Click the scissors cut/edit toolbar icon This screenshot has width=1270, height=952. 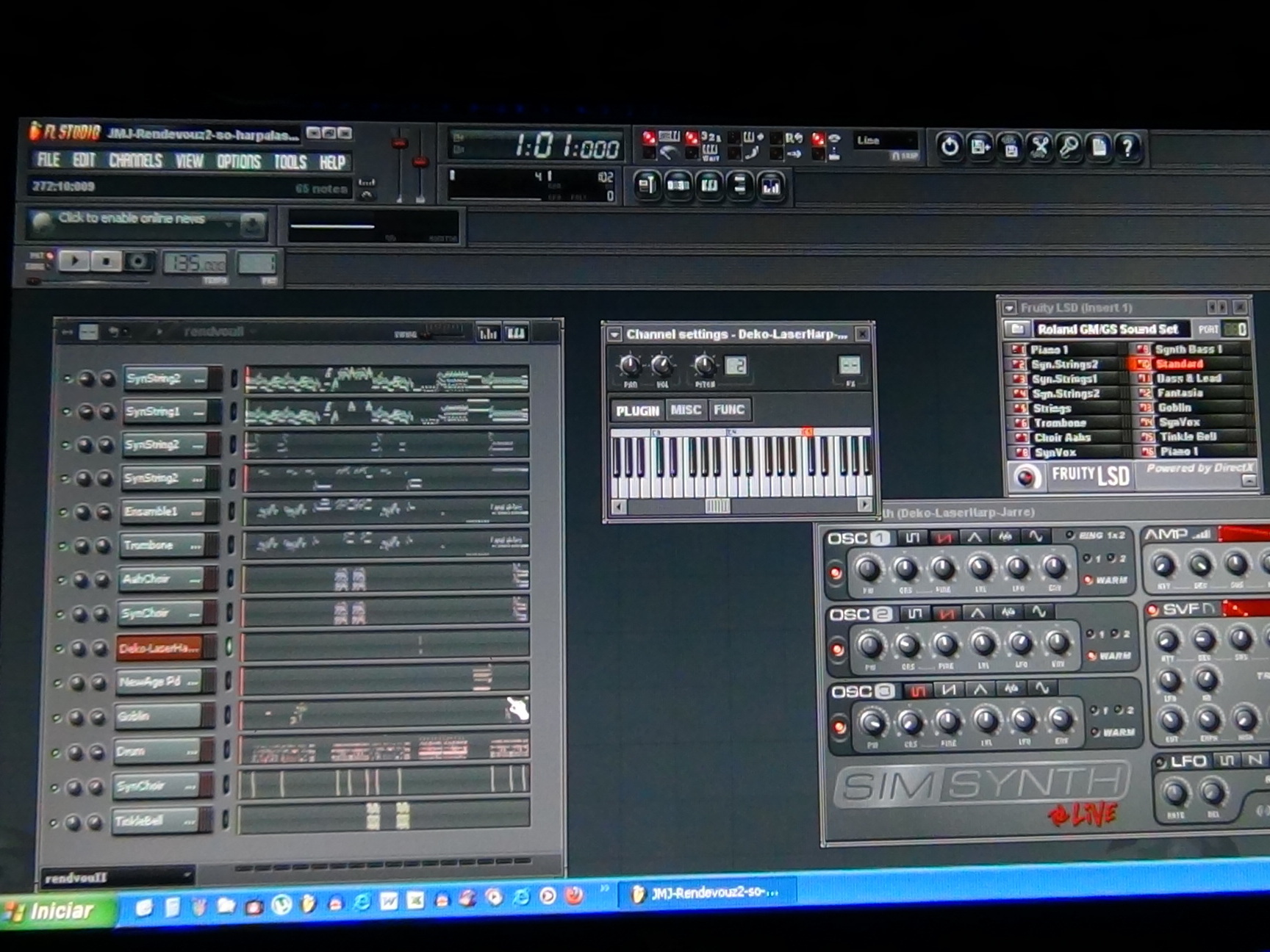[x=1039, y=148]
